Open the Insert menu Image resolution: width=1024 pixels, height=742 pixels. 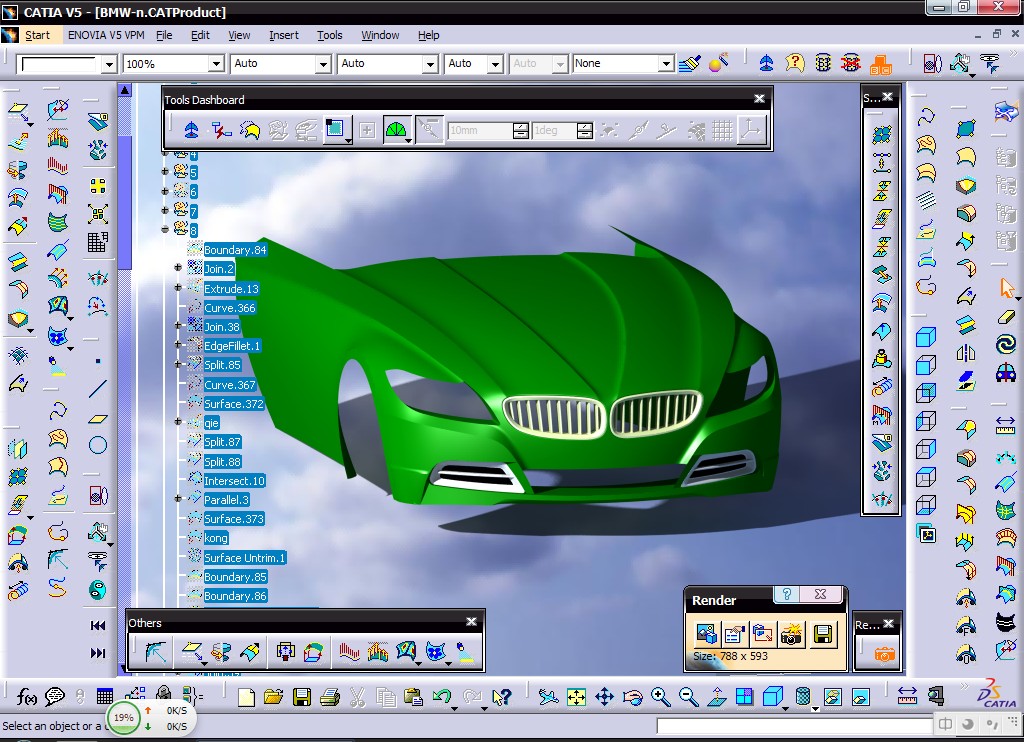click(x=283, y=35)
